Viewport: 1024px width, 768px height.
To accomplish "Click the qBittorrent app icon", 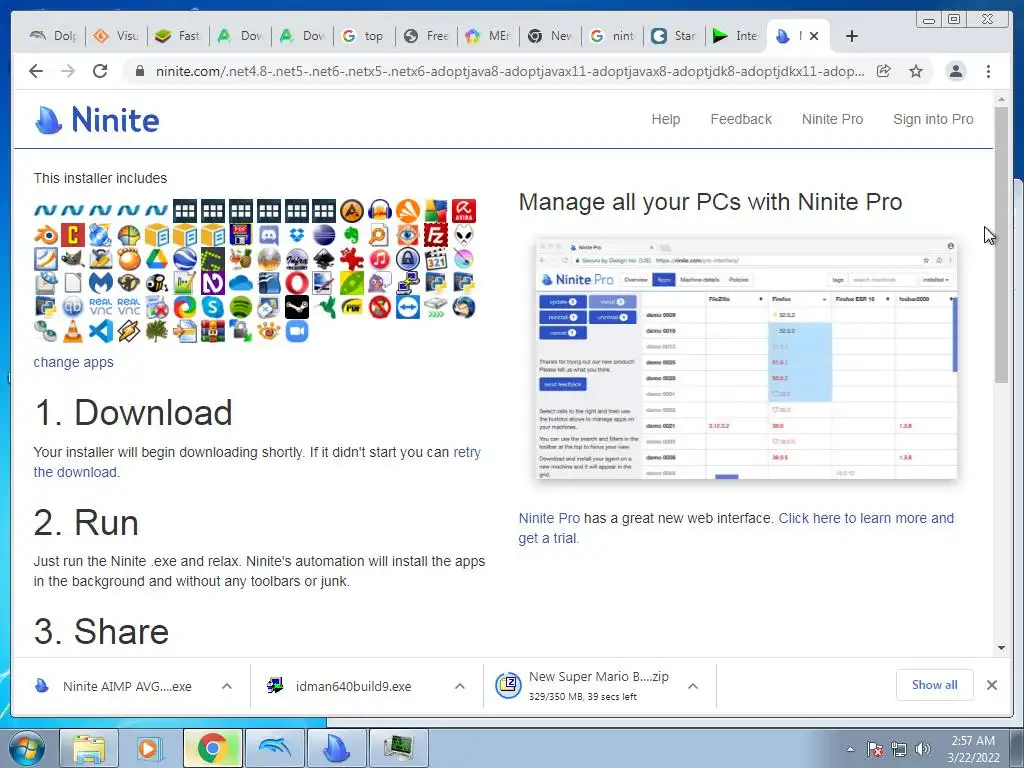I will pos(73,307).
